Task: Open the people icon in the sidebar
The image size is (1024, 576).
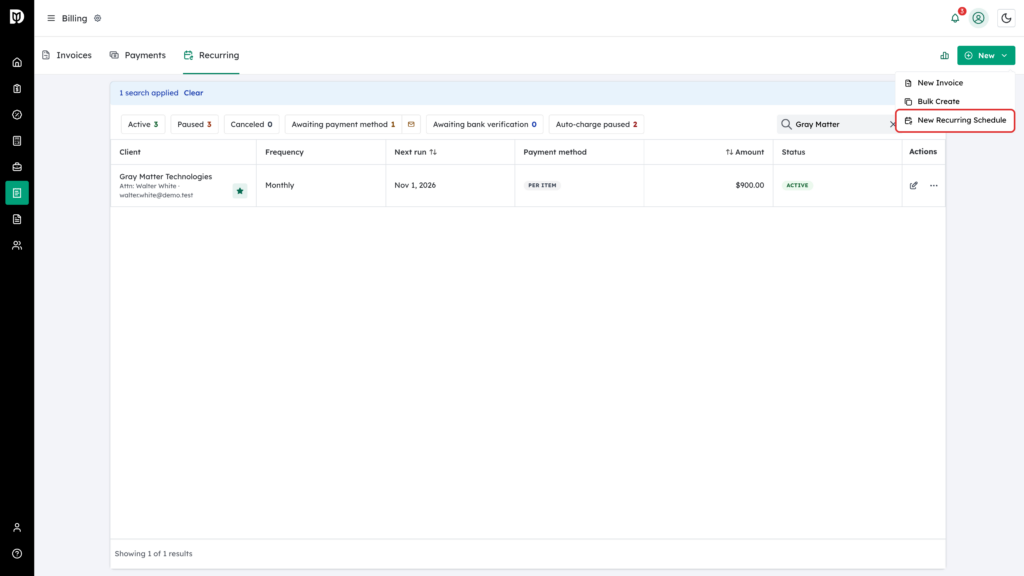Action: (x=17, y=246)
